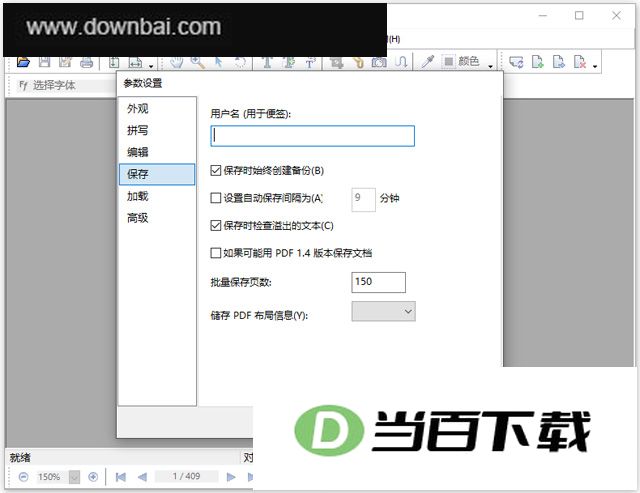Select the 拼写 settings category
Image resolution: width=640 pixels, height=493 pixels.
click(x=157, y=131)
